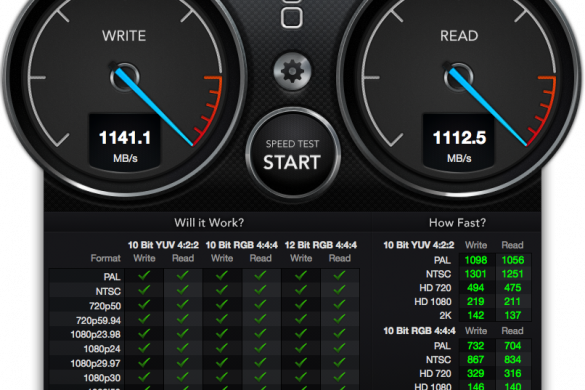Click the 1251 read value for NTSC
This screenshot has height=390, width=585.
[x=512, y=274]
